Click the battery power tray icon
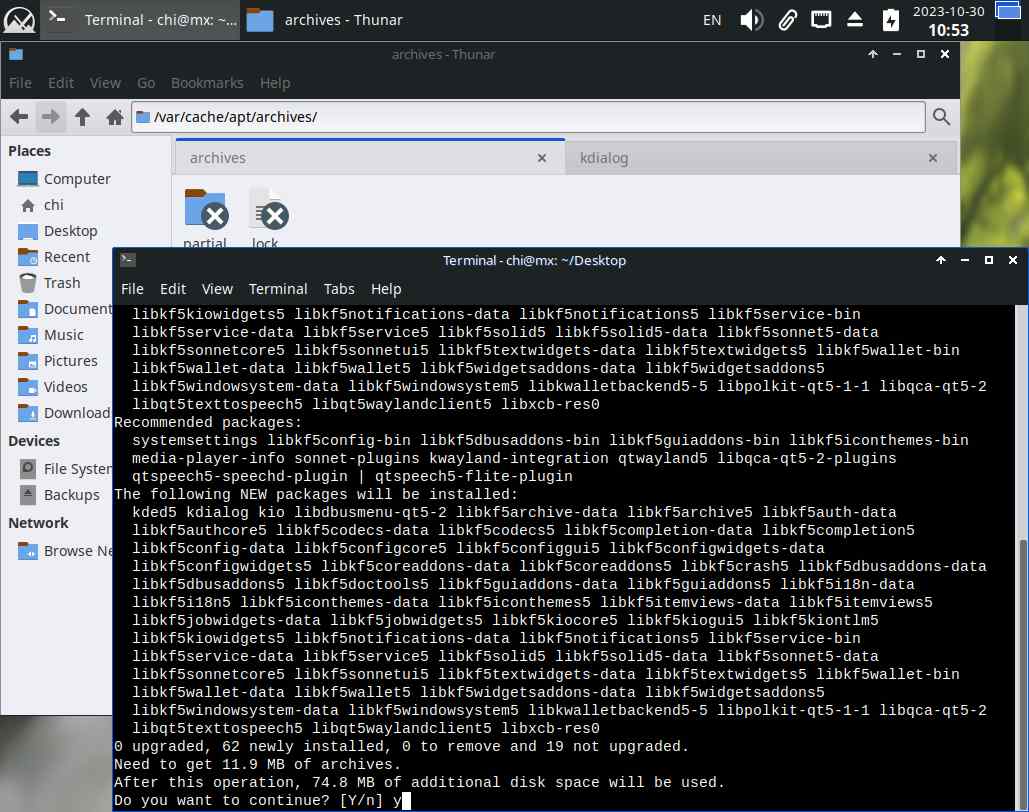 point(890,20)
